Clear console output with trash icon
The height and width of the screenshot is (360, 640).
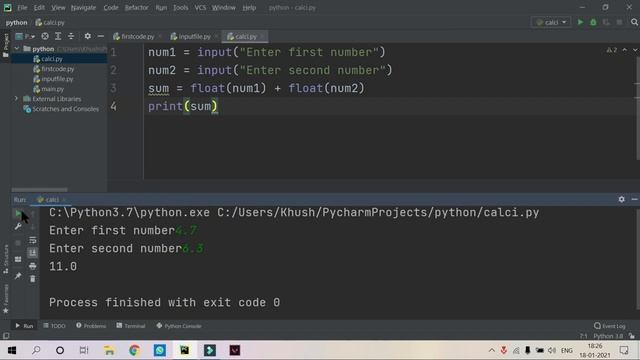pyautogui.click(x=33, y=279)
